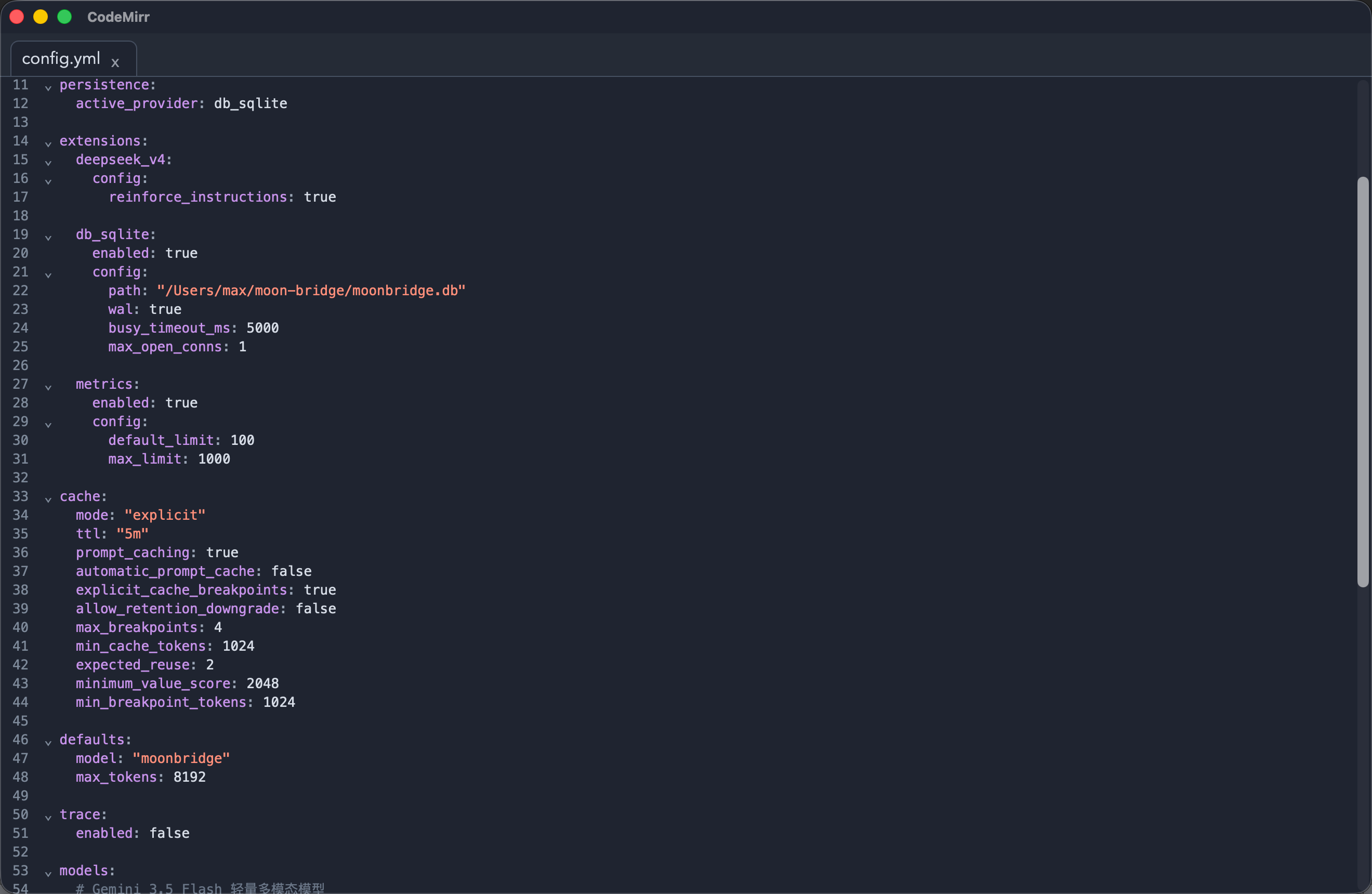
Task: Click minimum_value_score value 2048
Action: click(263, 683)
